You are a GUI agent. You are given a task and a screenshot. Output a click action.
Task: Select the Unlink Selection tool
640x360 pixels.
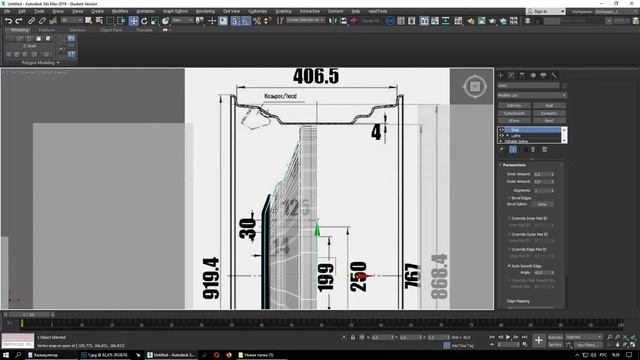point(42,20)
